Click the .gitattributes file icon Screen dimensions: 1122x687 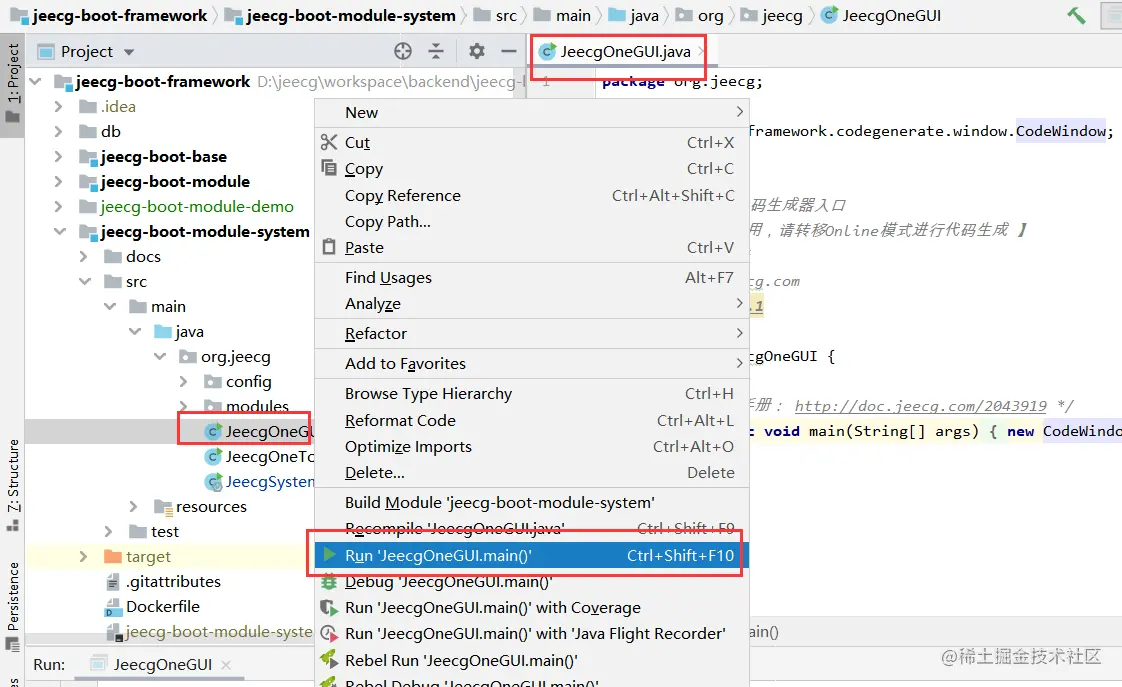point(113,581)
